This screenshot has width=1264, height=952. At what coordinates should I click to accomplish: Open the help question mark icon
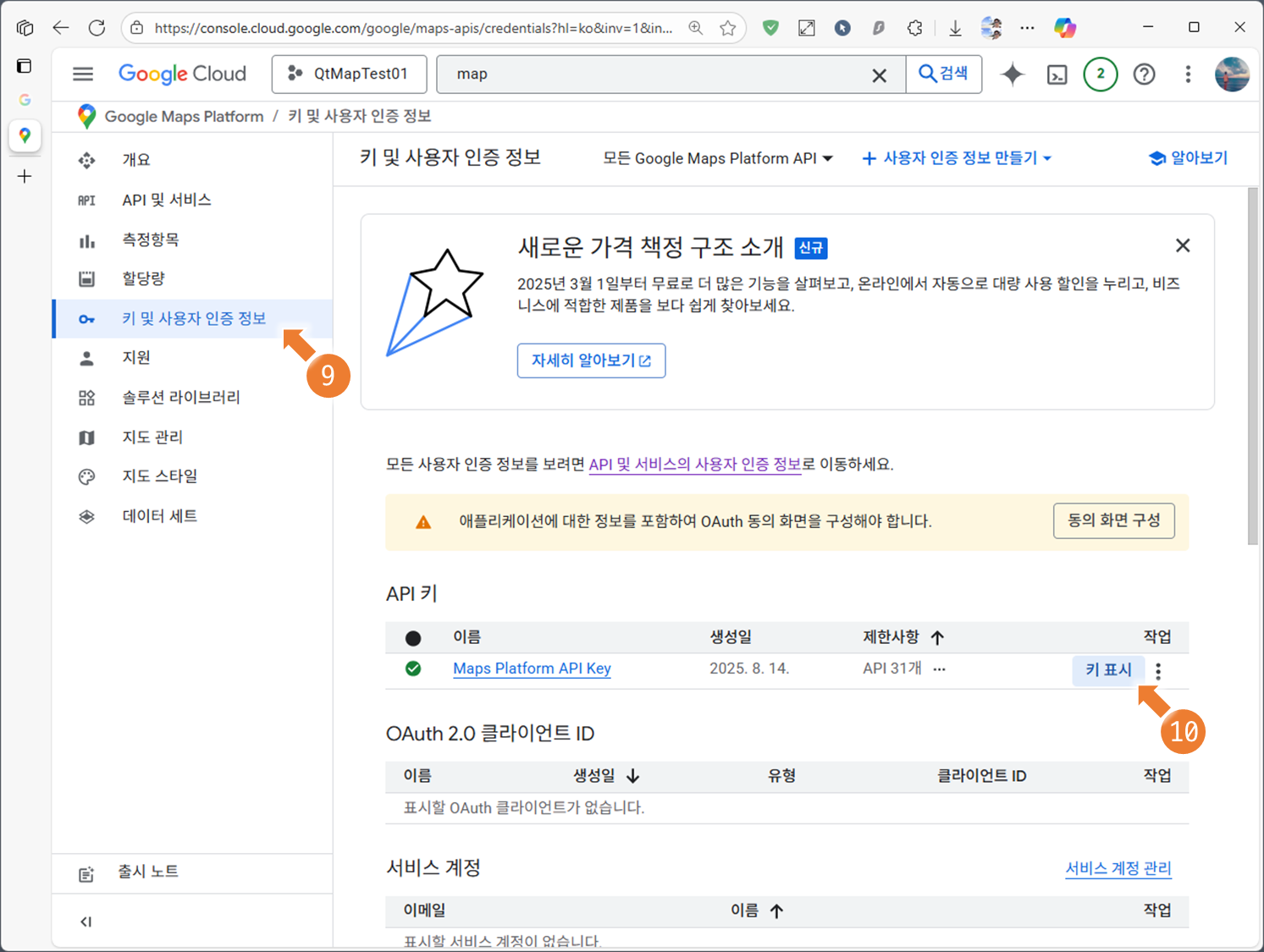[1145, 74]
